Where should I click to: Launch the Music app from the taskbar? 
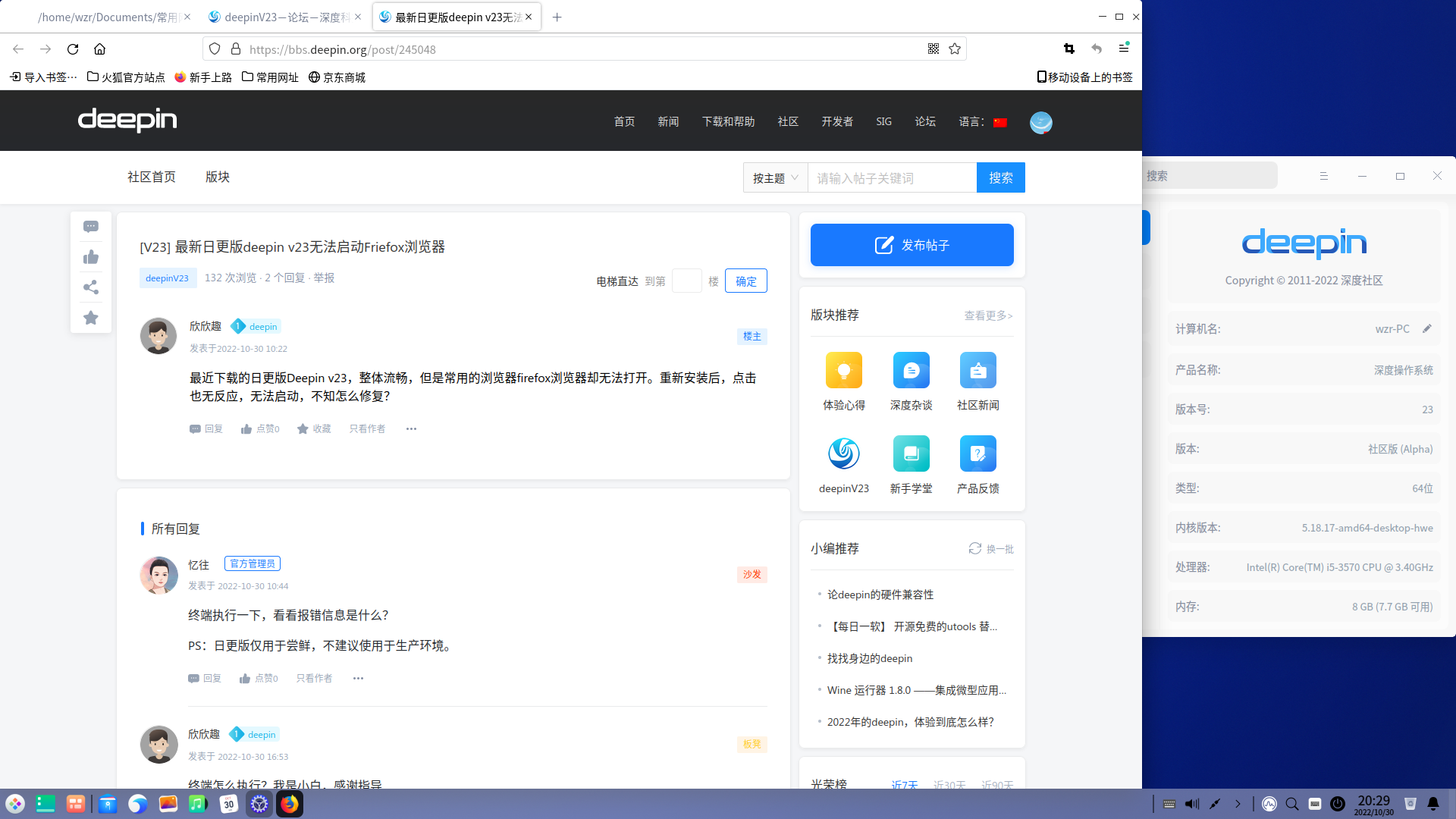coord(198,803)
